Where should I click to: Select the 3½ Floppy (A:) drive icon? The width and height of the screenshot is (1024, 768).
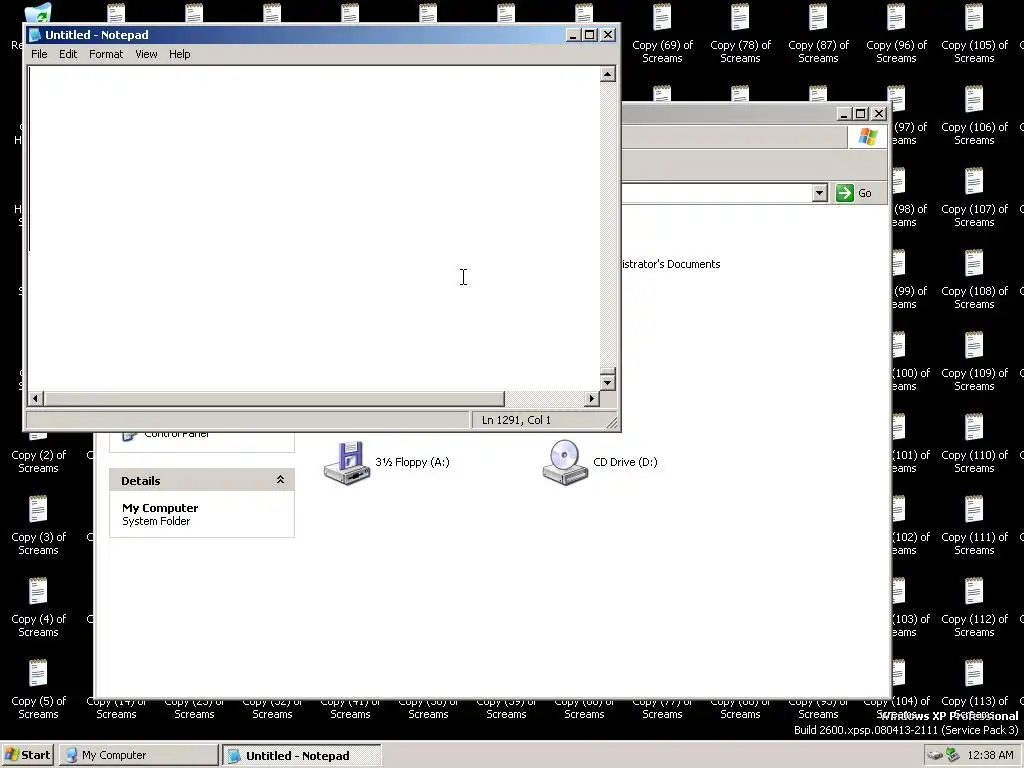(347, 462)
